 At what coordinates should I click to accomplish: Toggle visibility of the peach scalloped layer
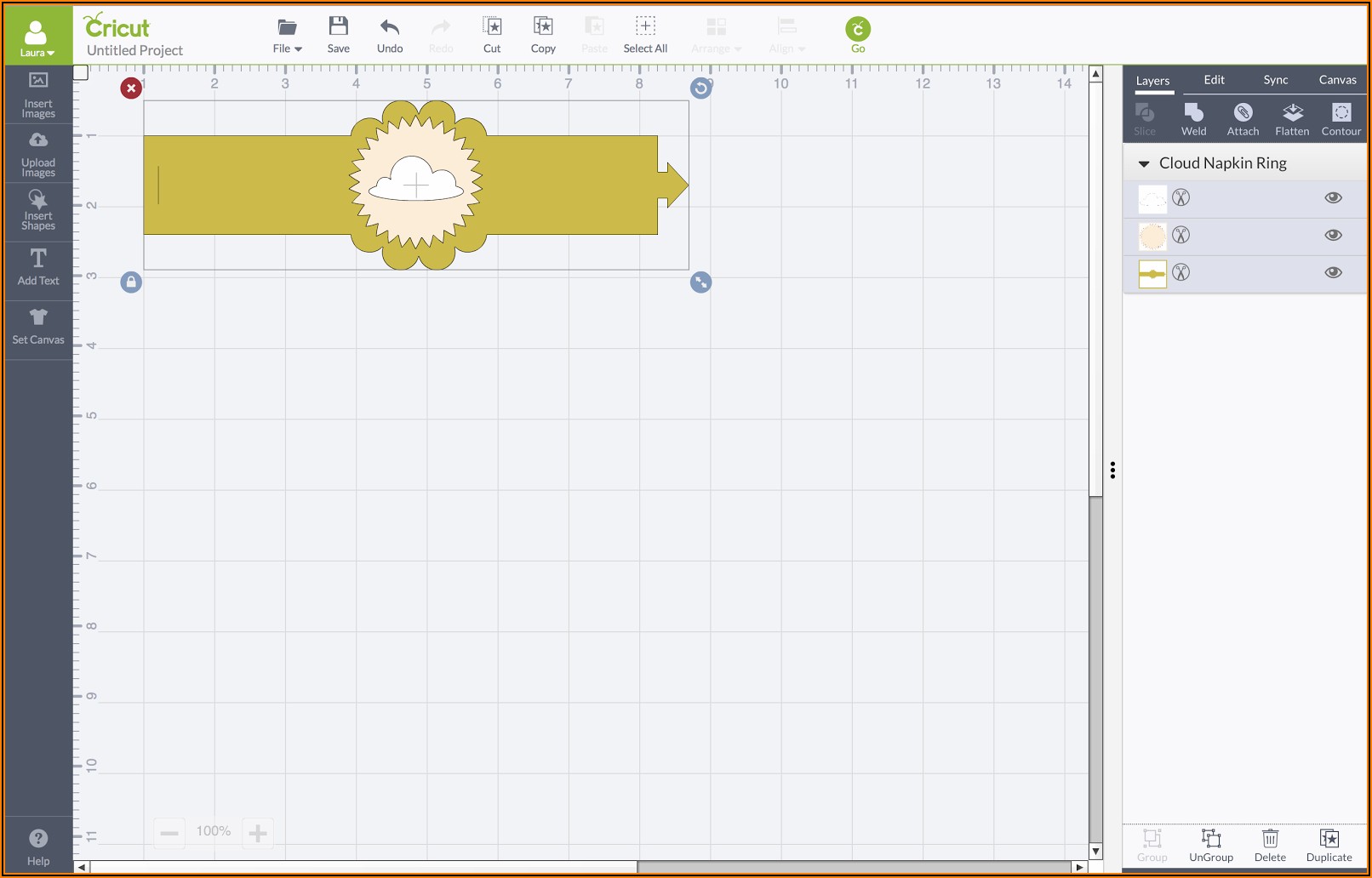(1333, 236)
